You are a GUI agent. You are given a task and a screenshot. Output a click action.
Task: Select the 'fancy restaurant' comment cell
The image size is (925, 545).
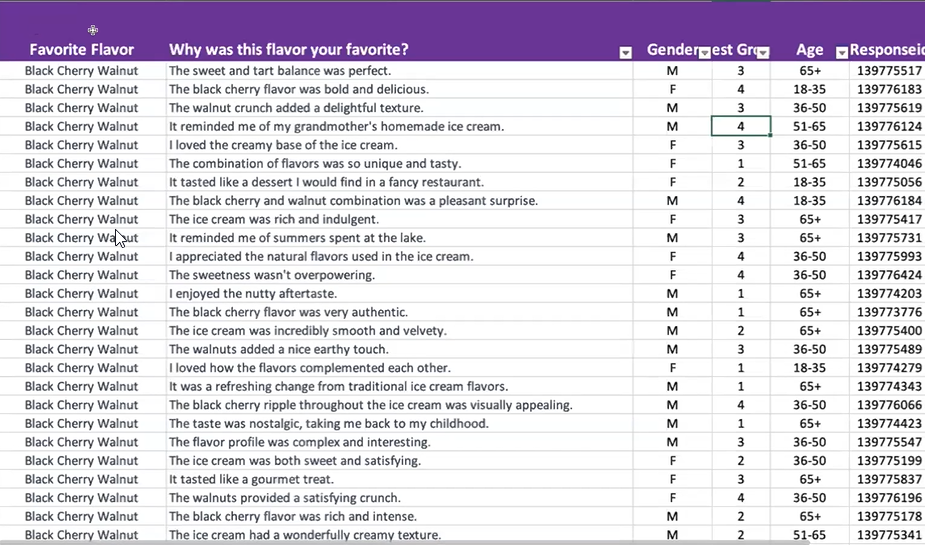(x=399, y=182)
